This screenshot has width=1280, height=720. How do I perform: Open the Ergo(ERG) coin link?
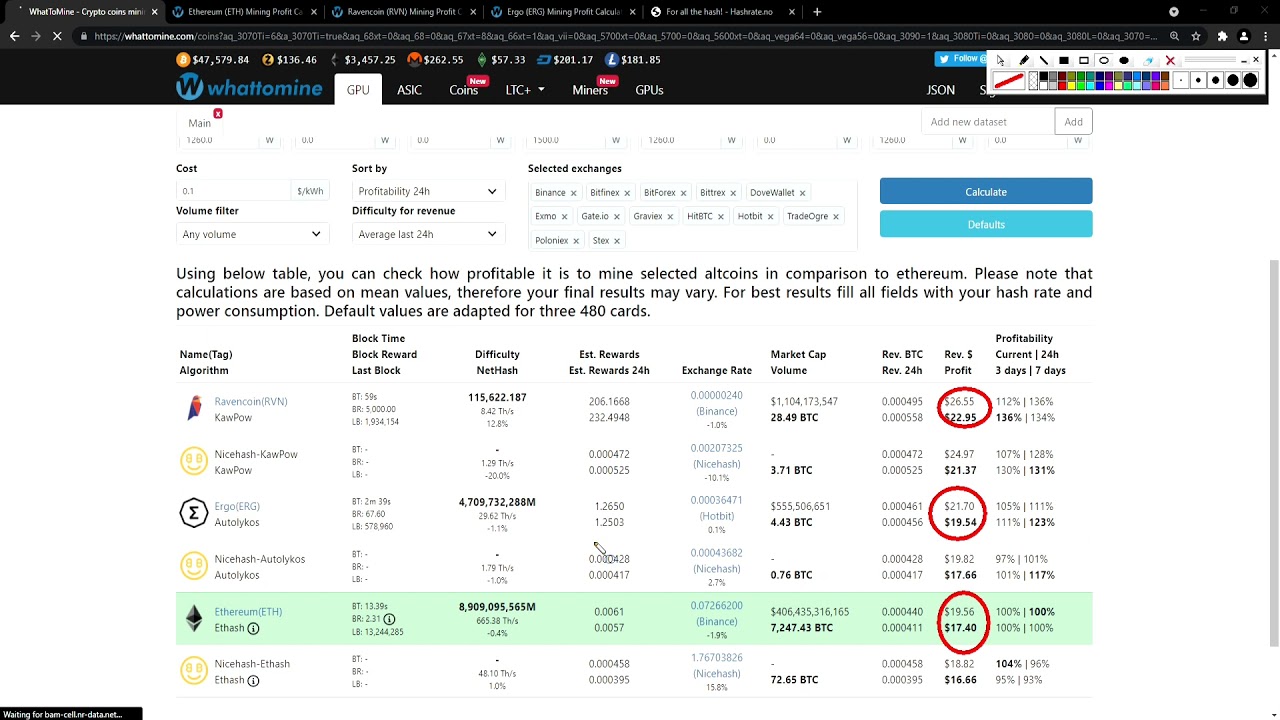pyautogui.click(x=237, y=507)
